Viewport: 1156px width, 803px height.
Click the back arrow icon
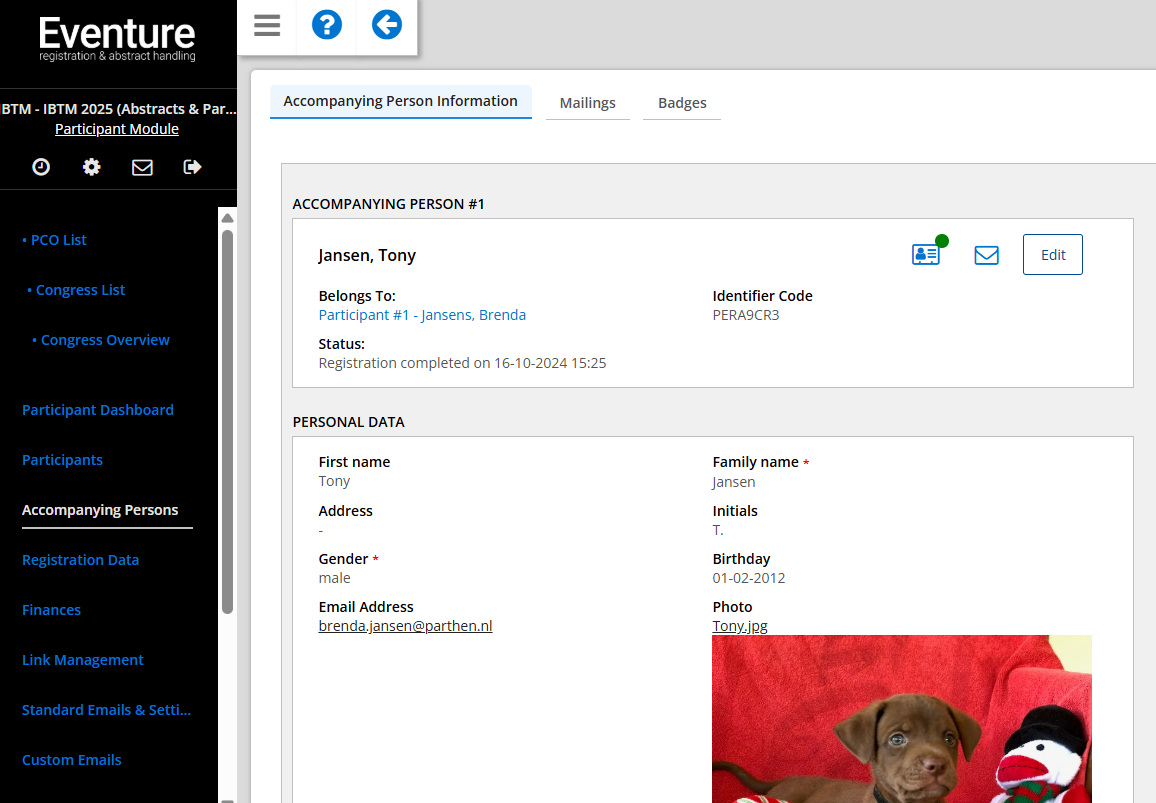[387, 26]
